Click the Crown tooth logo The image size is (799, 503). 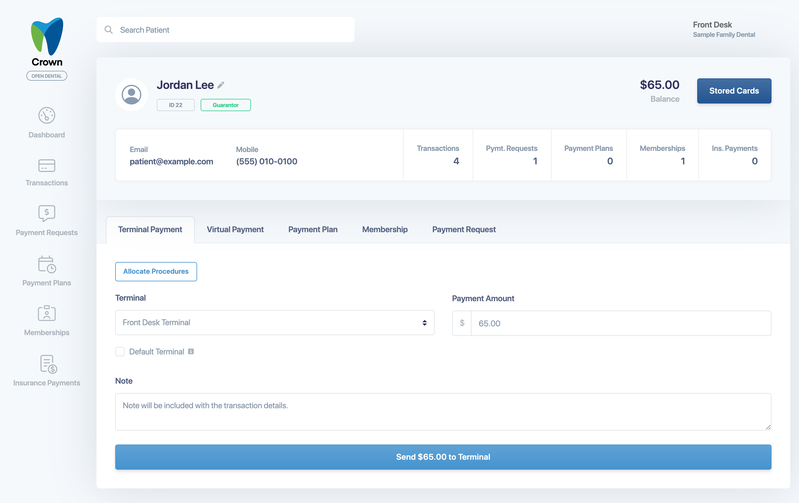(x=47, y=36)
